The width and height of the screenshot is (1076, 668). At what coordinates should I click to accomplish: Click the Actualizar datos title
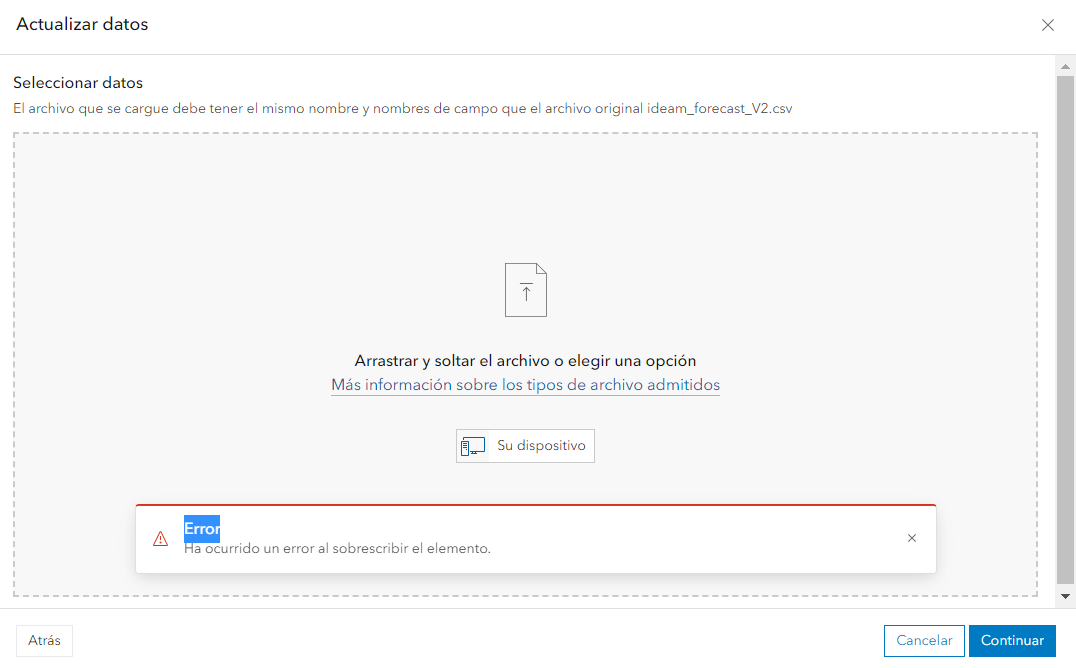tap(82, 24)
